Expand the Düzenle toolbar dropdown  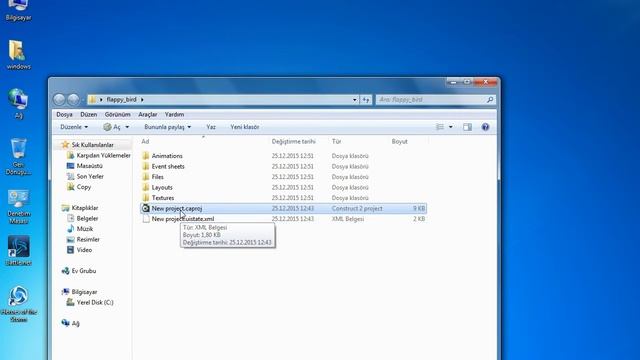coord(74,127)
